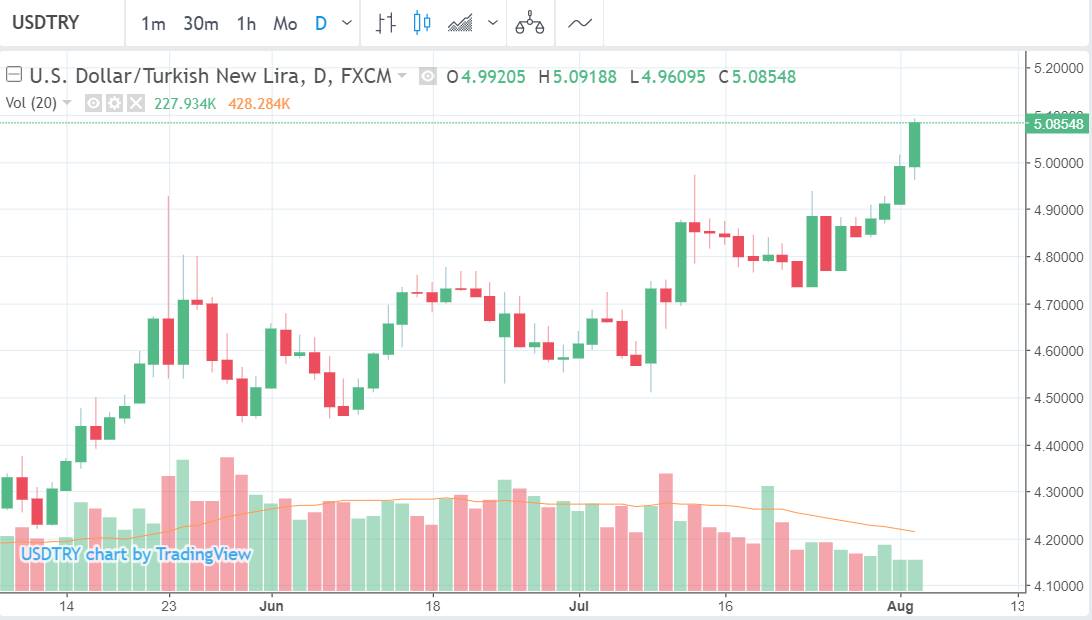Screen dimensions: 1092x620
Task: Click the 5.08548 current price label
Action: click(1059, 124)
